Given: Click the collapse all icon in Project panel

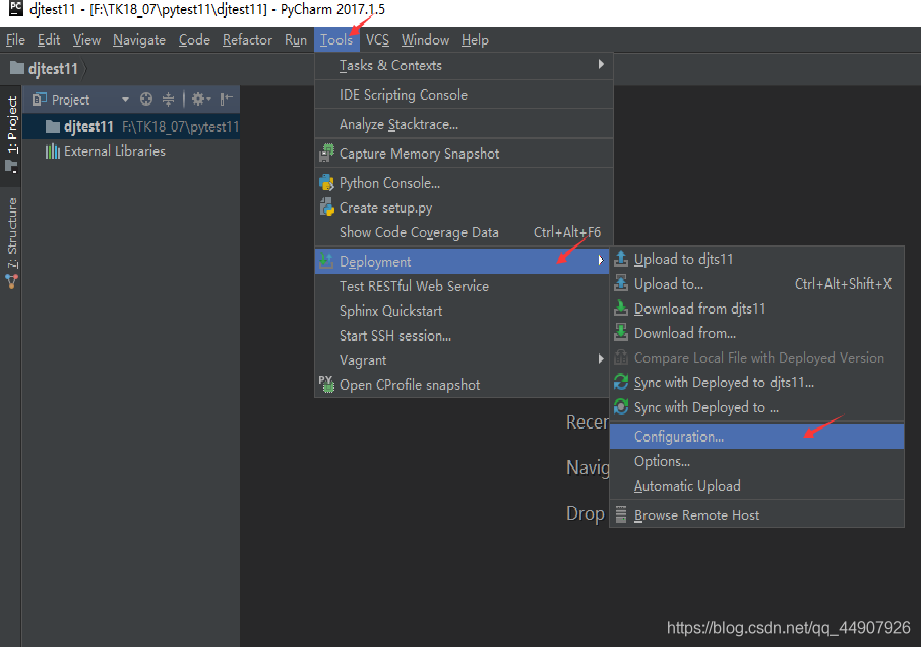Looking at the screenshot, I should point(169,99).
